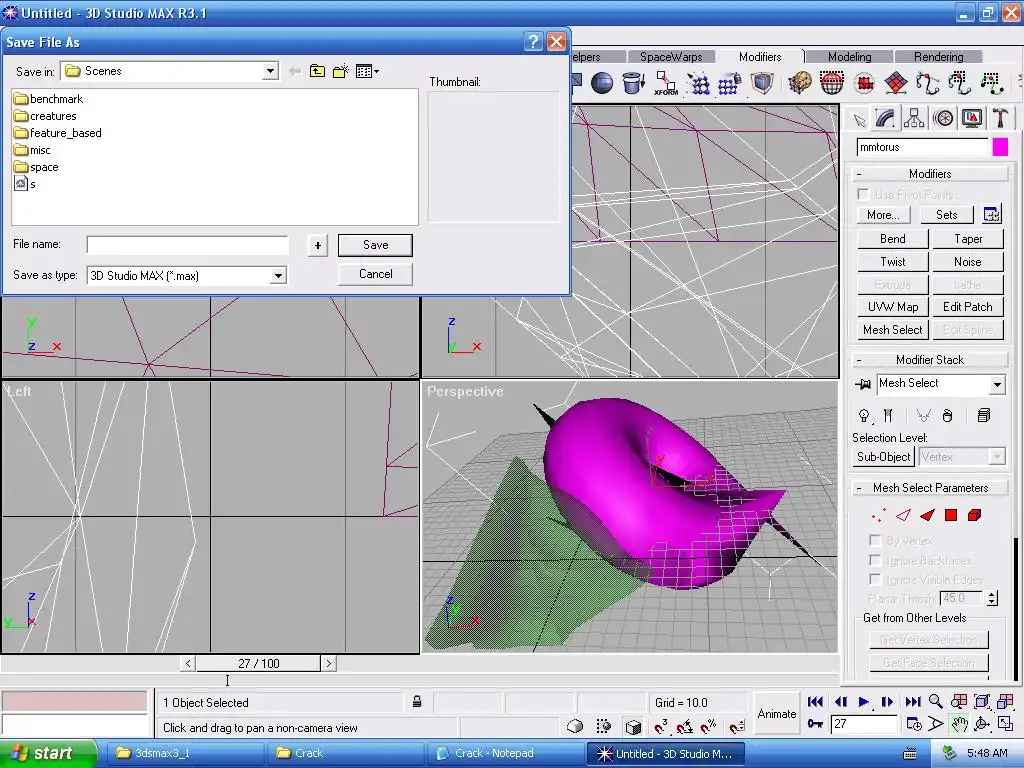Select the Vertex sub-object level icon
The image size is (1024, 768).
click(878, 516)
